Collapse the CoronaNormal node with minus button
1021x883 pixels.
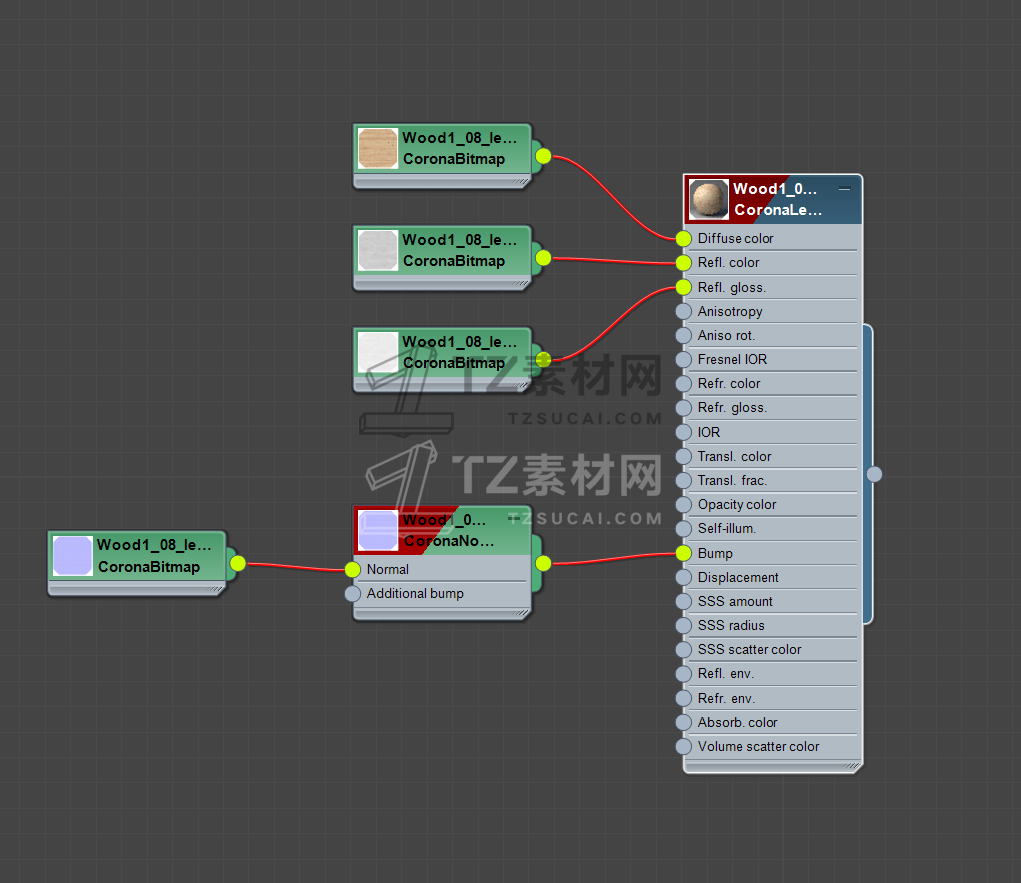(x=514, y=519)
